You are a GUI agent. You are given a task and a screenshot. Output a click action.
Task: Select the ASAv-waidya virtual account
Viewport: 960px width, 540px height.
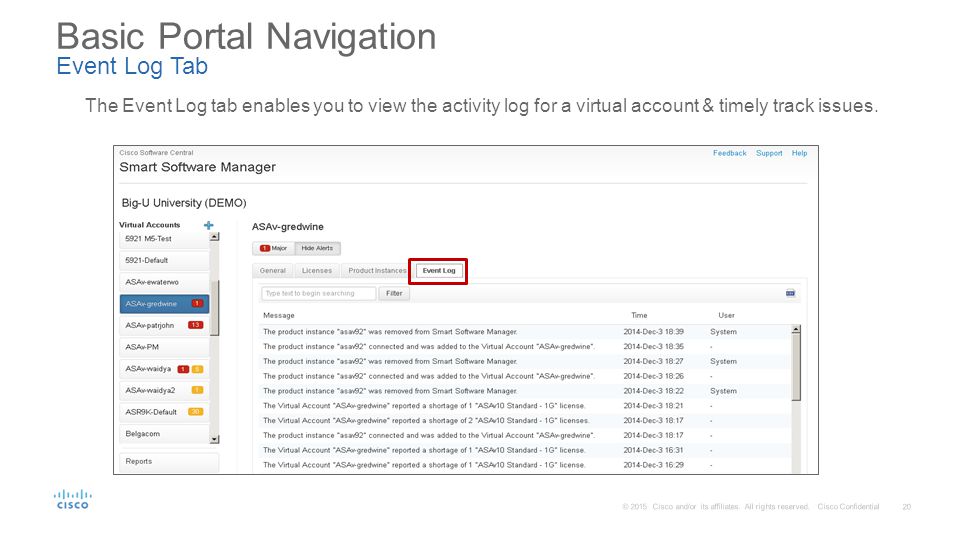click(x=164, y=369)
